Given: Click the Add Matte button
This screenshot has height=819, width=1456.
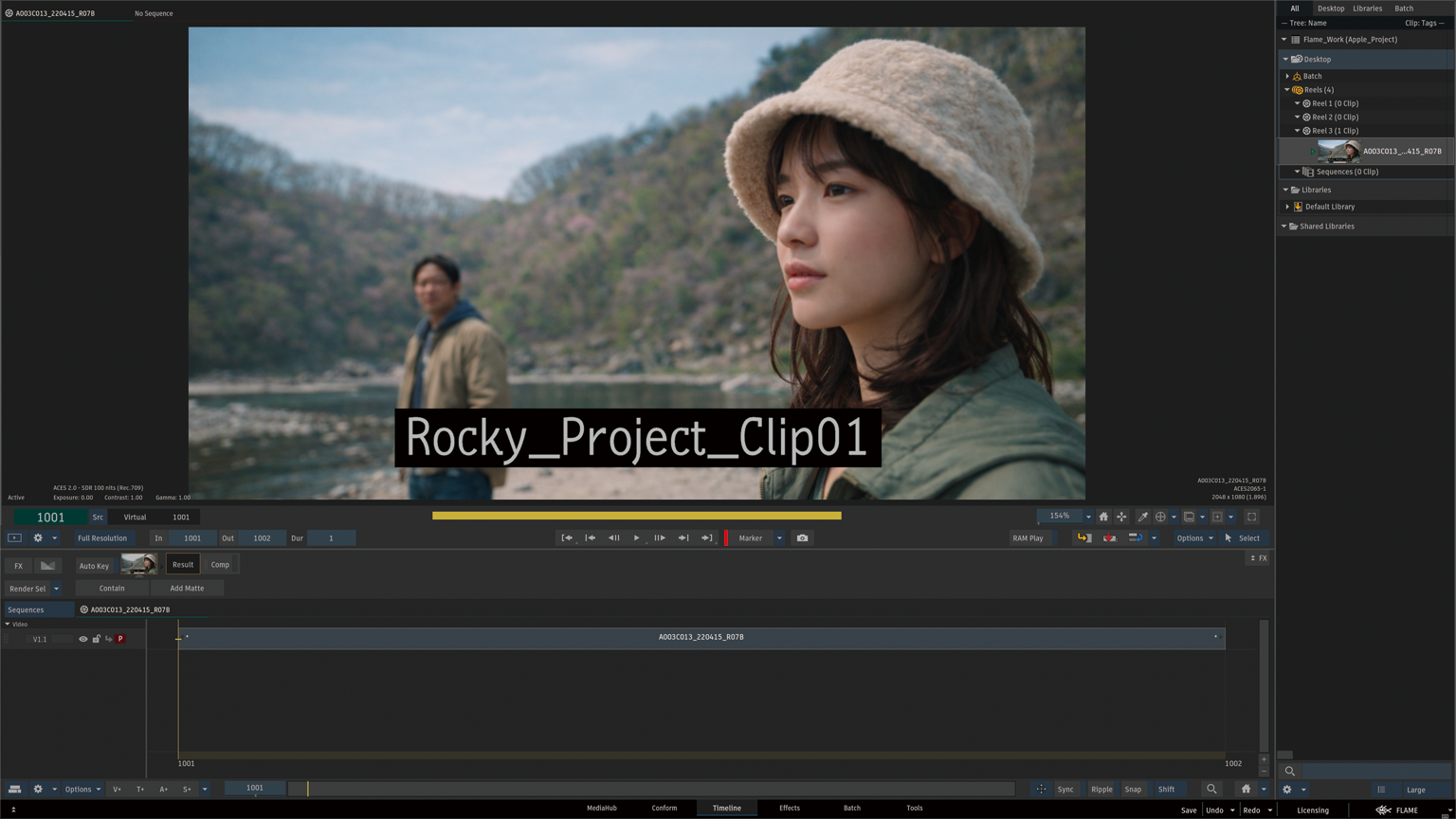Looking at the screenshot, I should [x=187, y=589].
